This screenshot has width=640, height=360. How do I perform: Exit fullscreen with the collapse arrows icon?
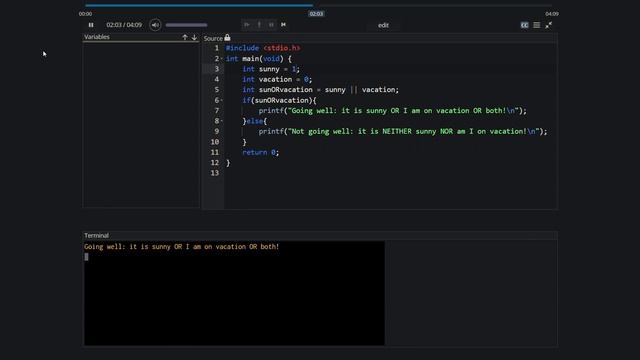click(549, 25)
